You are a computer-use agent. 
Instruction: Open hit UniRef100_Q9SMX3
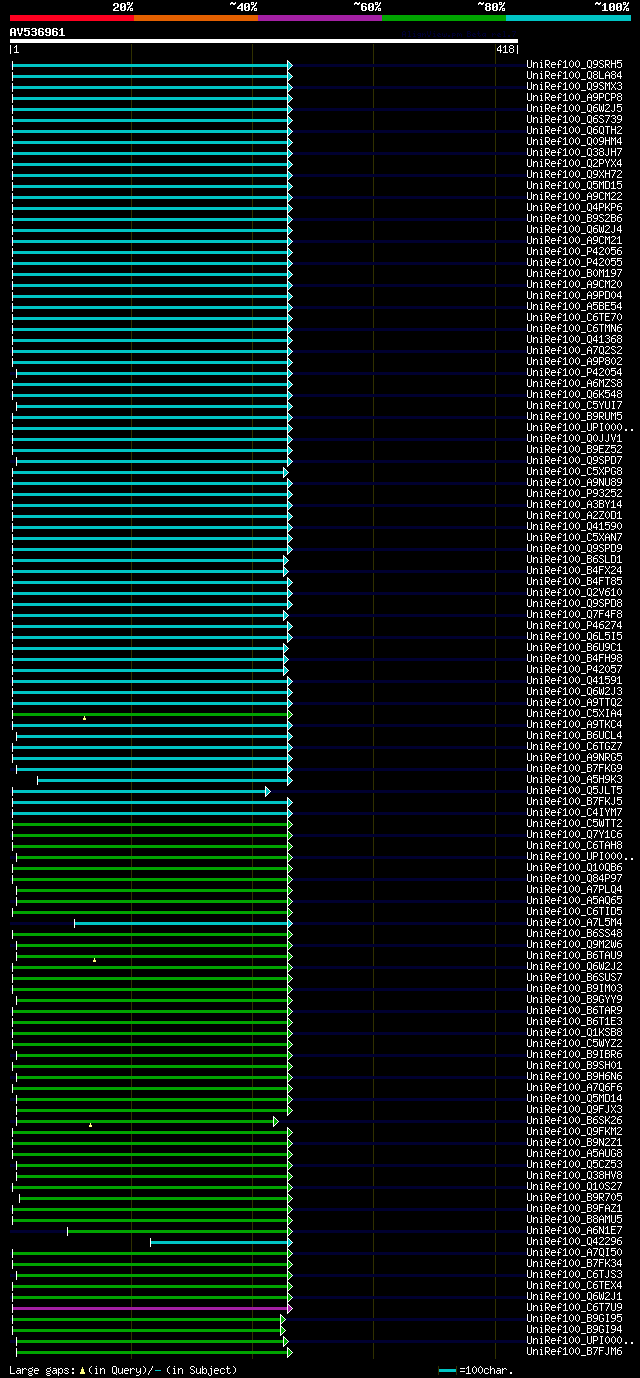[574, 86]
